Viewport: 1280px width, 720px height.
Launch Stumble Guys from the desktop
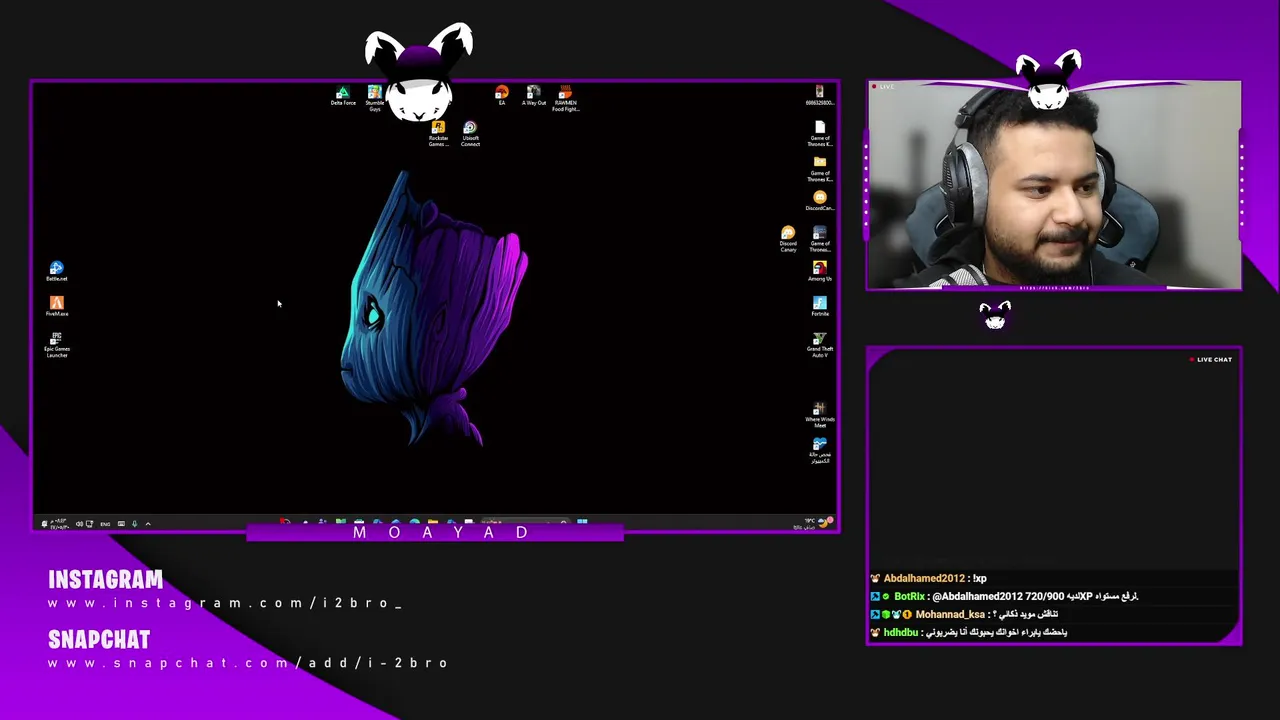374,98
